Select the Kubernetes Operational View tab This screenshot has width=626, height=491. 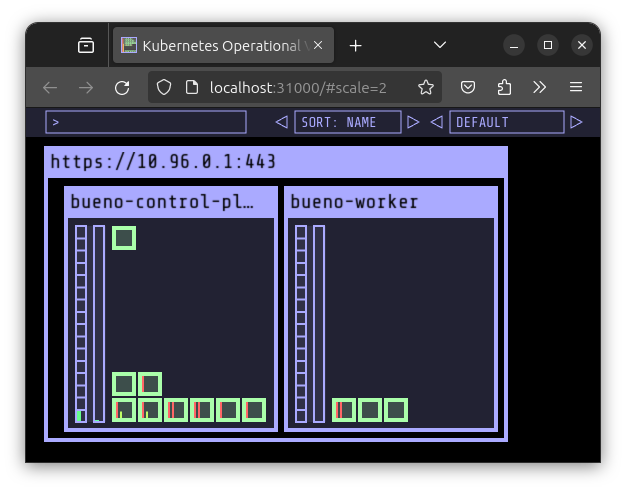click(x=224, y=45)
